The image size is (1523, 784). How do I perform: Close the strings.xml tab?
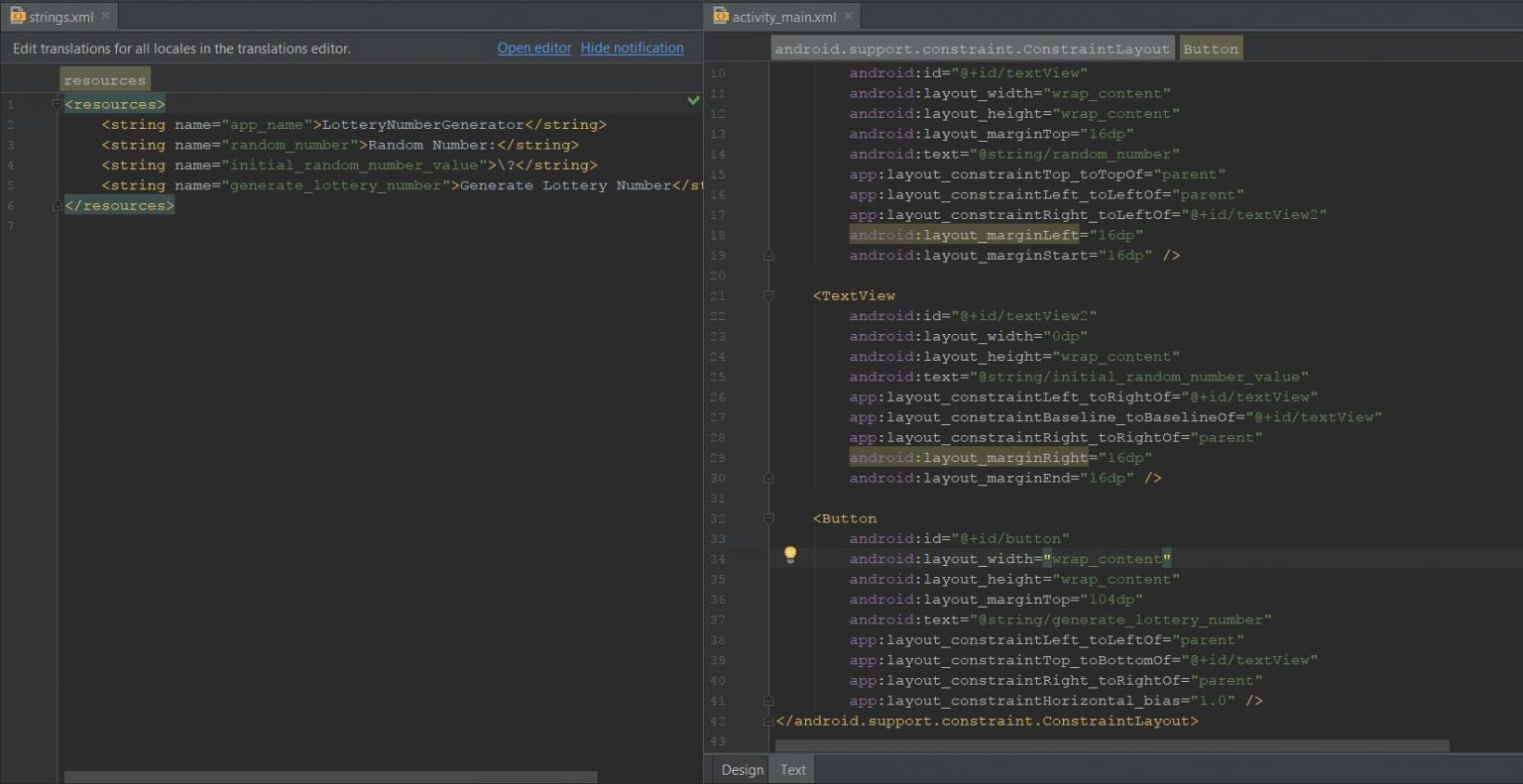[105, 16]
